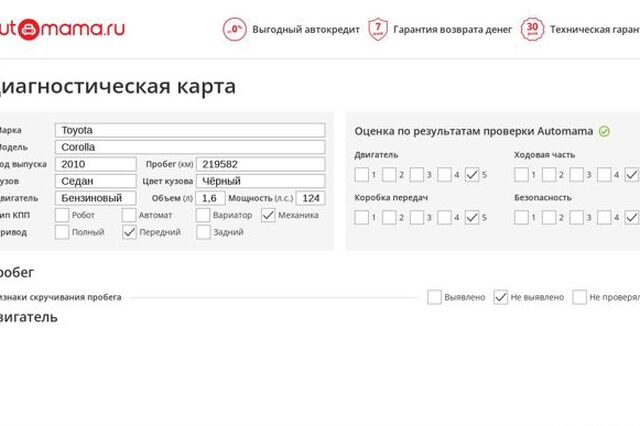Image resolution: width=640 pixels, height=426 pixels.
Task: Click the 219582 mileage field
Action: click(261, 164)
